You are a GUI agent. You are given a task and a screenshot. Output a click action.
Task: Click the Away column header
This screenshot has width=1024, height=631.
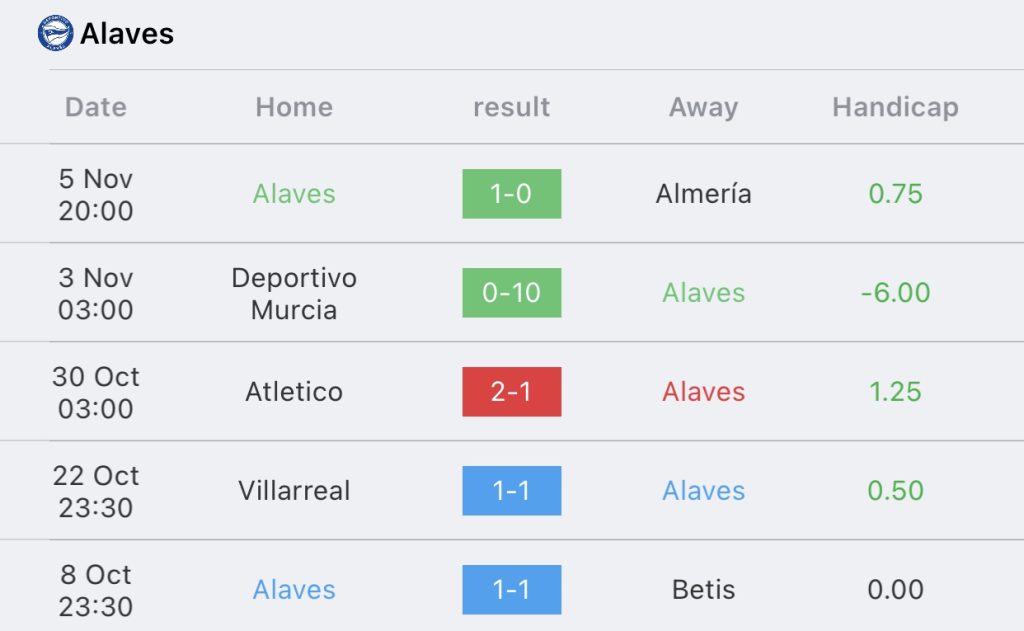coord(703,108)
